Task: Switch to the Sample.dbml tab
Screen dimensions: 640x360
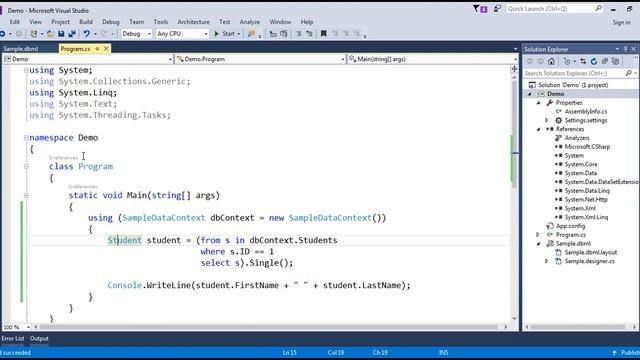Action: click(x=20, y=49)
